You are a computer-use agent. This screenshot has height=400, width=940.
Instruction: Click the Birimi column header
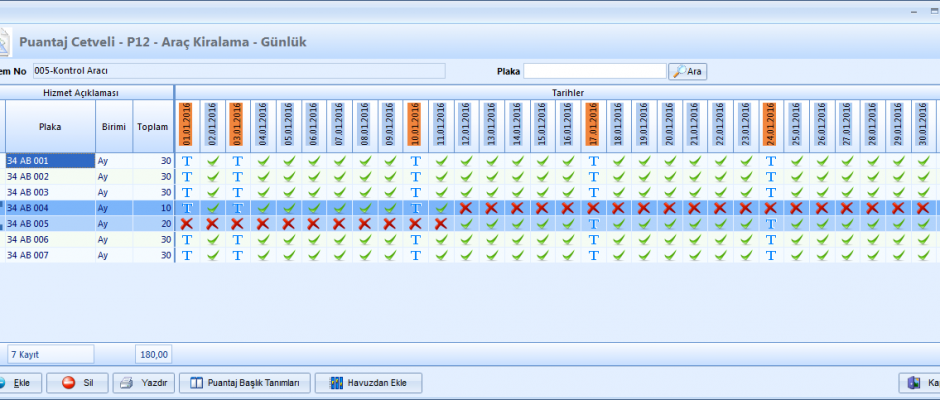click(x=113, y=127)
